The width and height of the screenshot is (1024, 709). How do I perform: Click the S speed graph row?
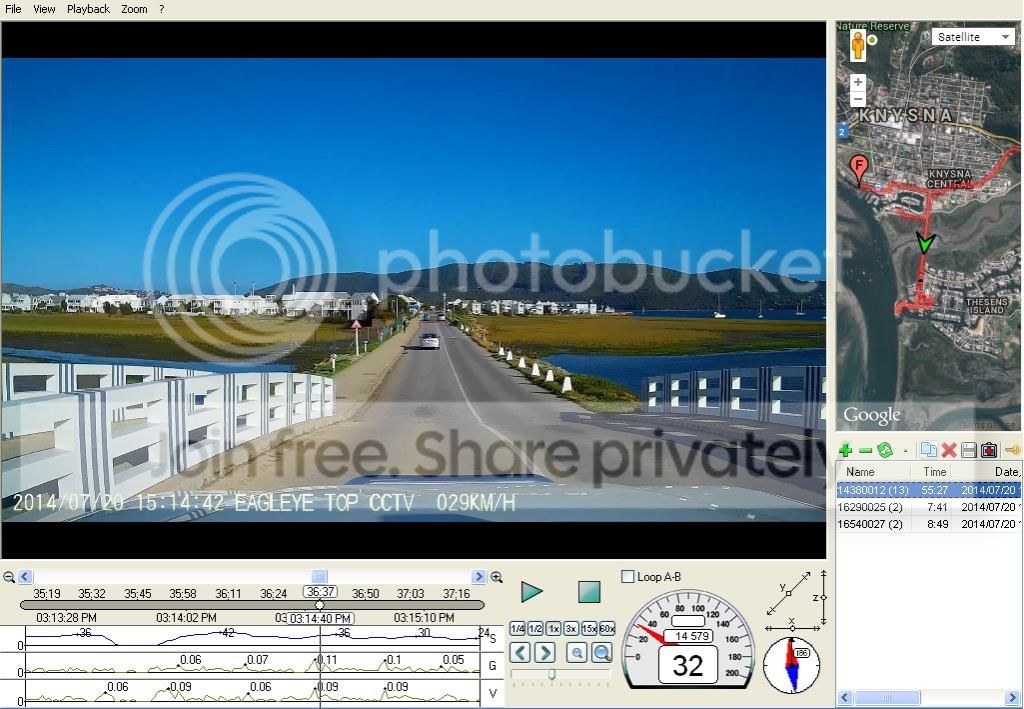click(252, 638)
